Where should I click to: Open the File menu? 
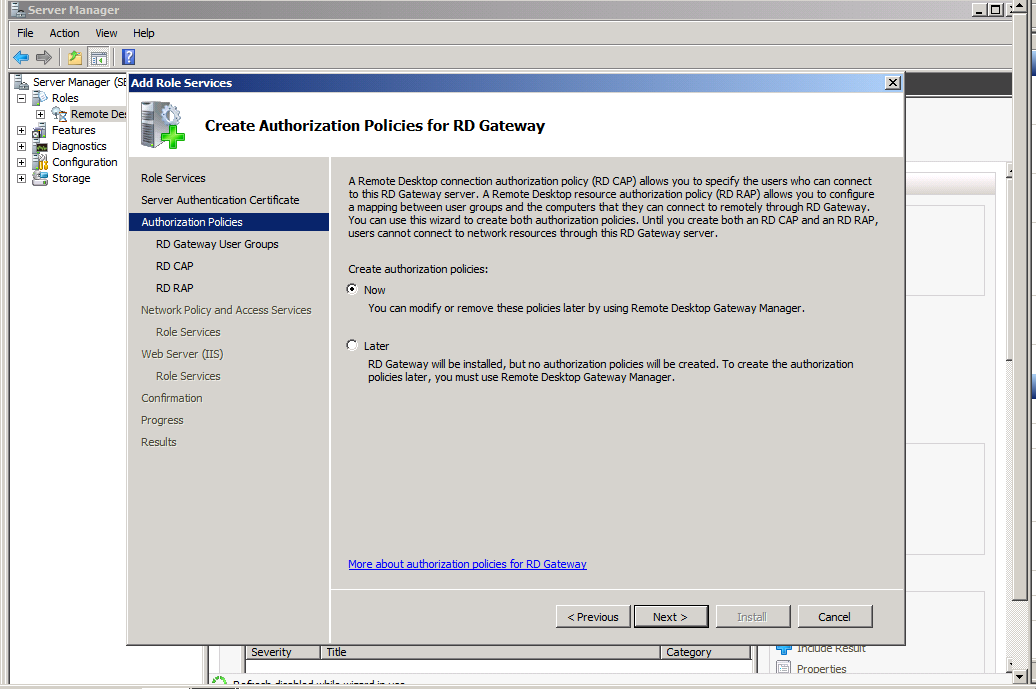(x=25, y=33)
